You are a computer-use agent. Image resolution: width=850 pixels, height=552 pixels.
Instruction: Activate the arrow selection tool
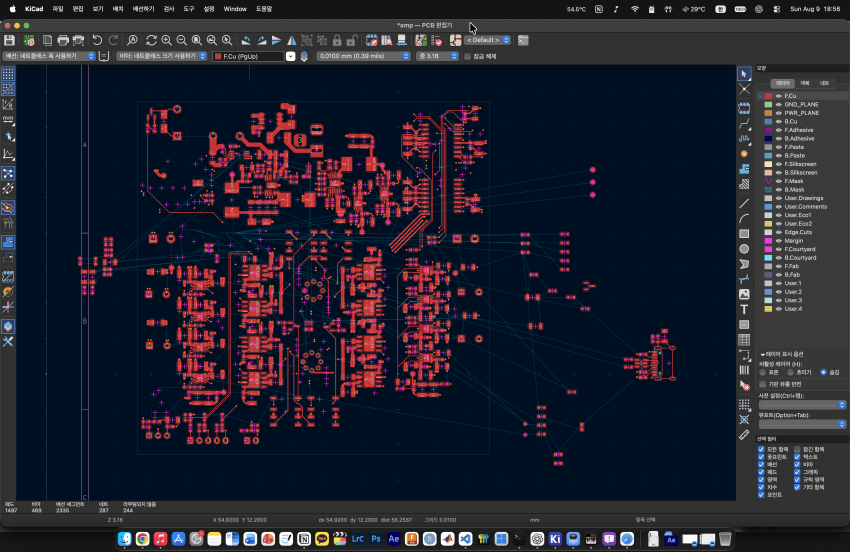click(744, 74)
